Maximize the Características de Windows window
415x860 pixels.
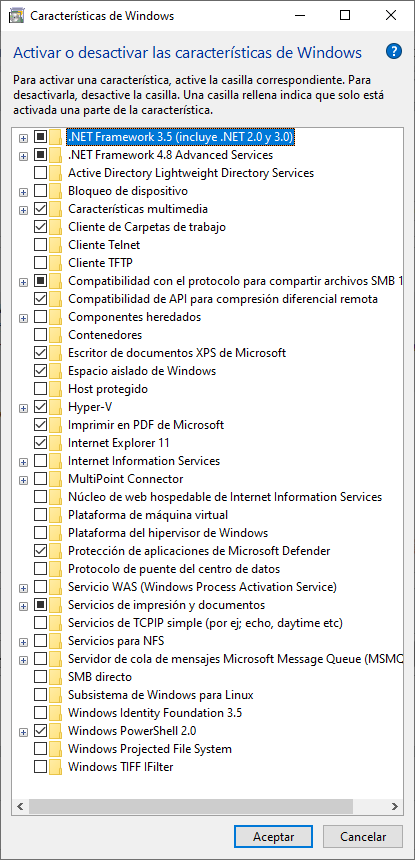345,15
